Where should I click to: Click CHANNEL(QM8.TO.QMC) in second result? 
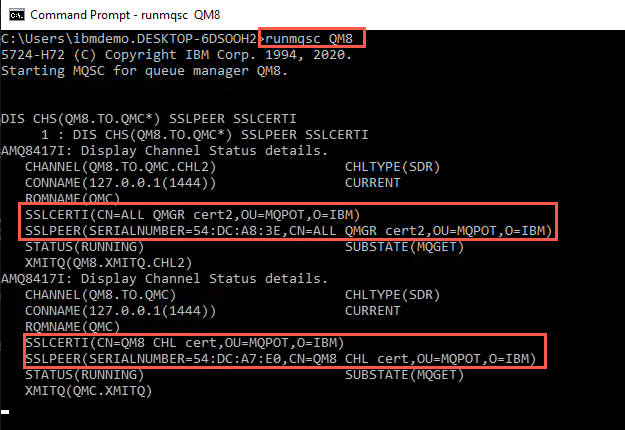(x=100, y=295)
